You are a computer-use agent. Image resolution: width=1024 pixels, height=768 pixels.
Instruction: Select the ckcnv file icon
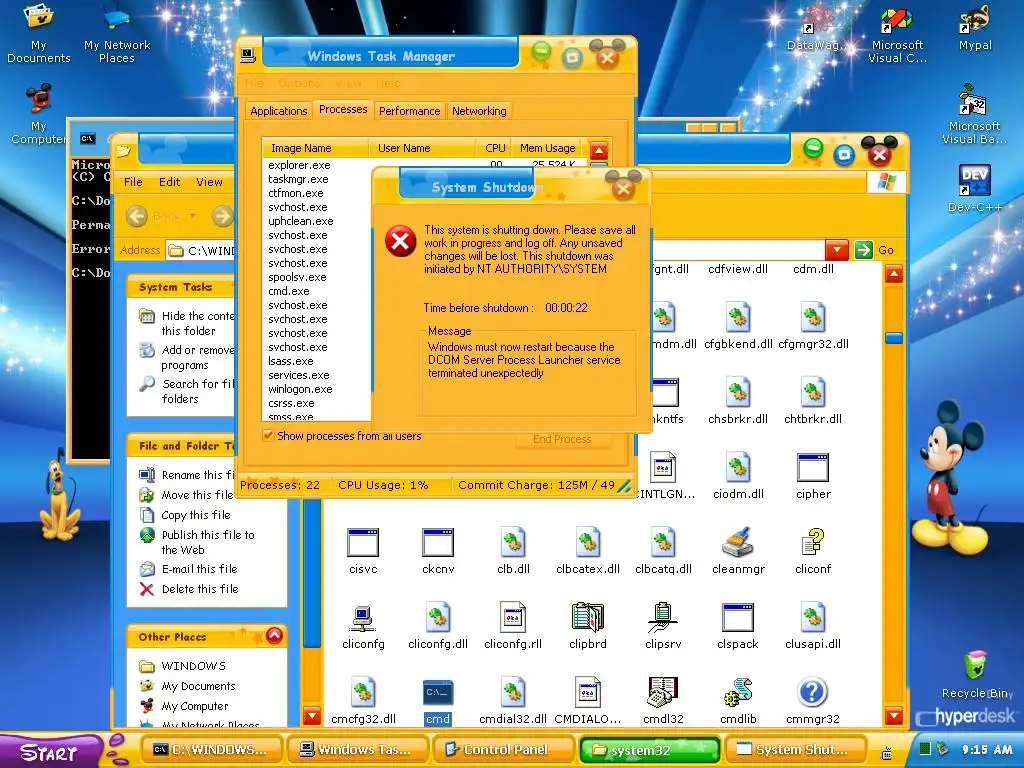[438, 551]
